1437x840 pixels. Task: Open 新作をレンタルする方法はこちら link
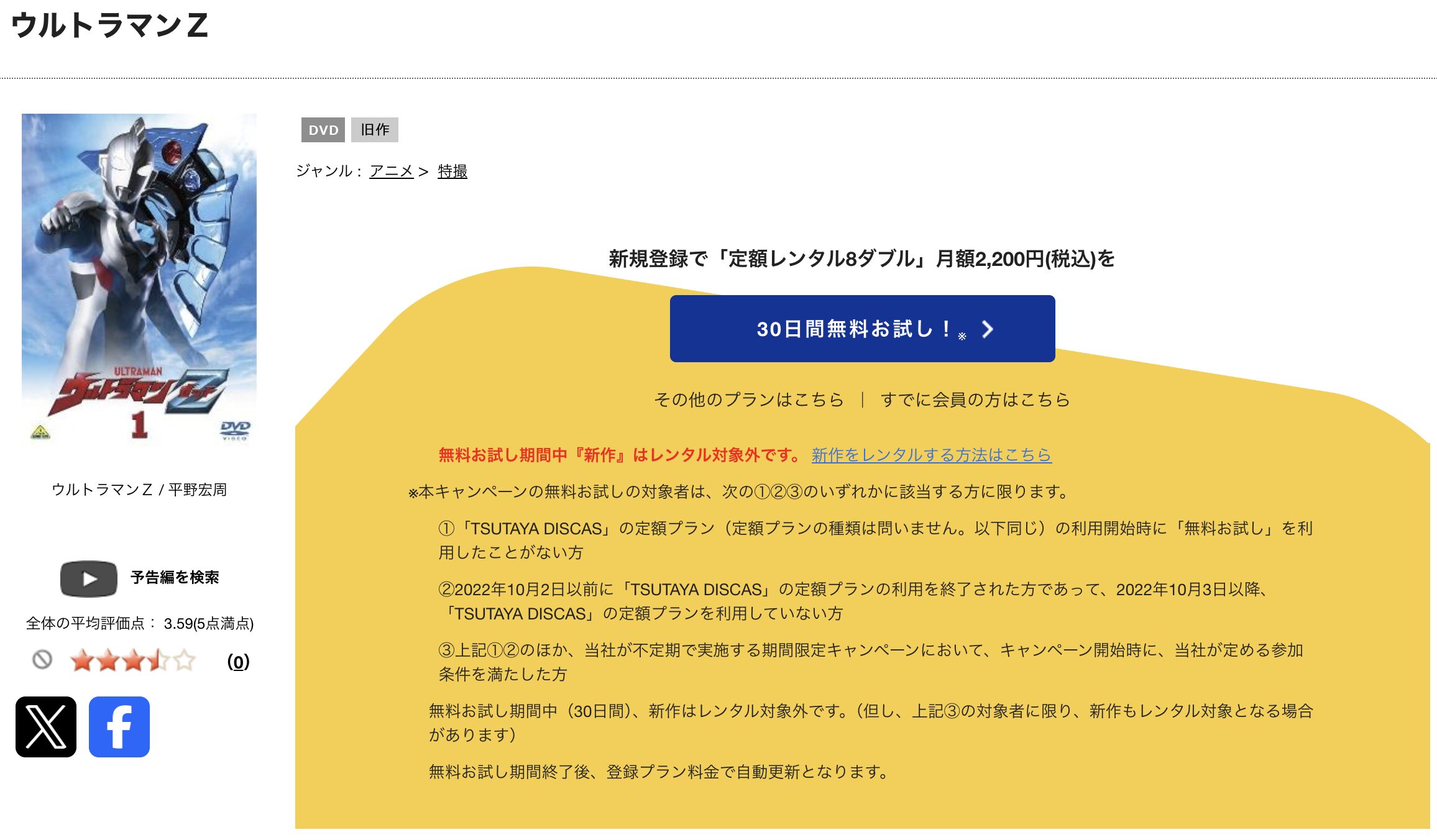931,455
